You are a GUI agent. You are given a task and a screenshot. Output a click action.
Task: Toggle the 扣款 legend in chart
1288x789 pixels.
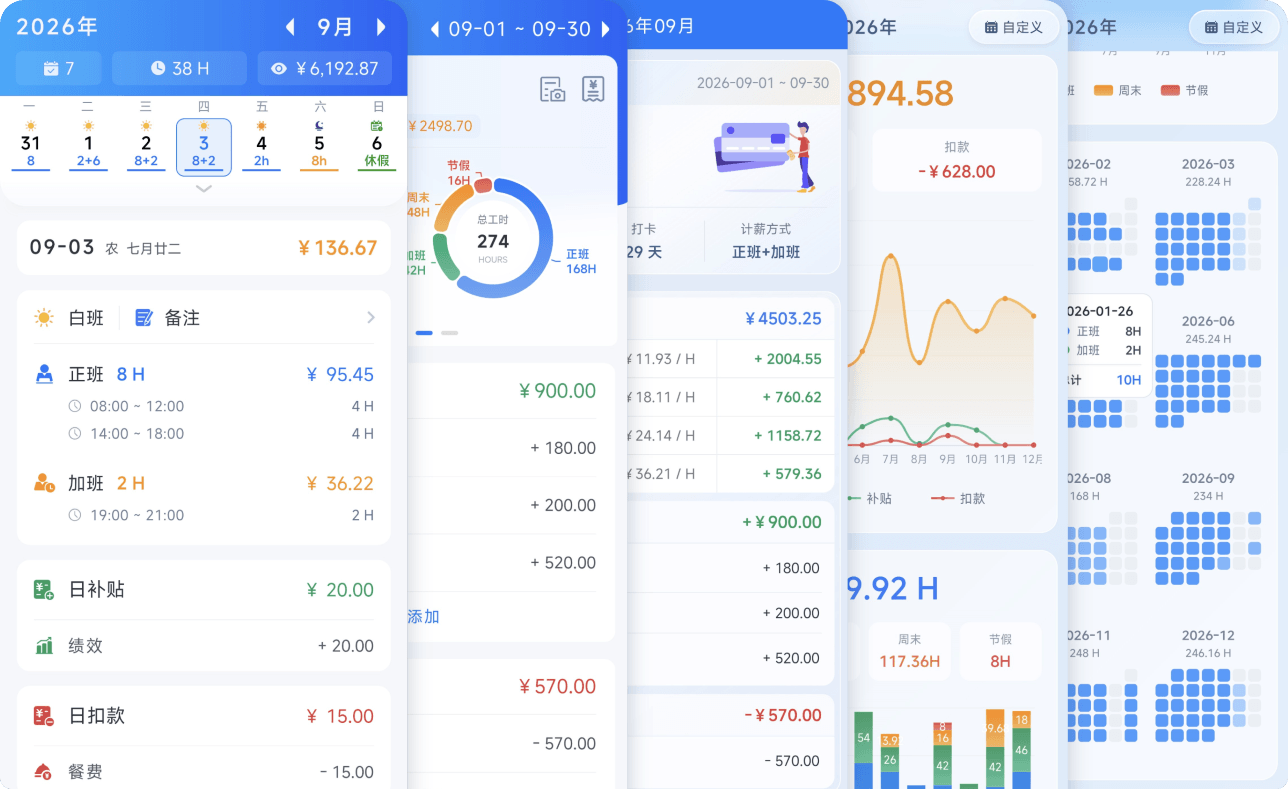click(x=958, y=498)
